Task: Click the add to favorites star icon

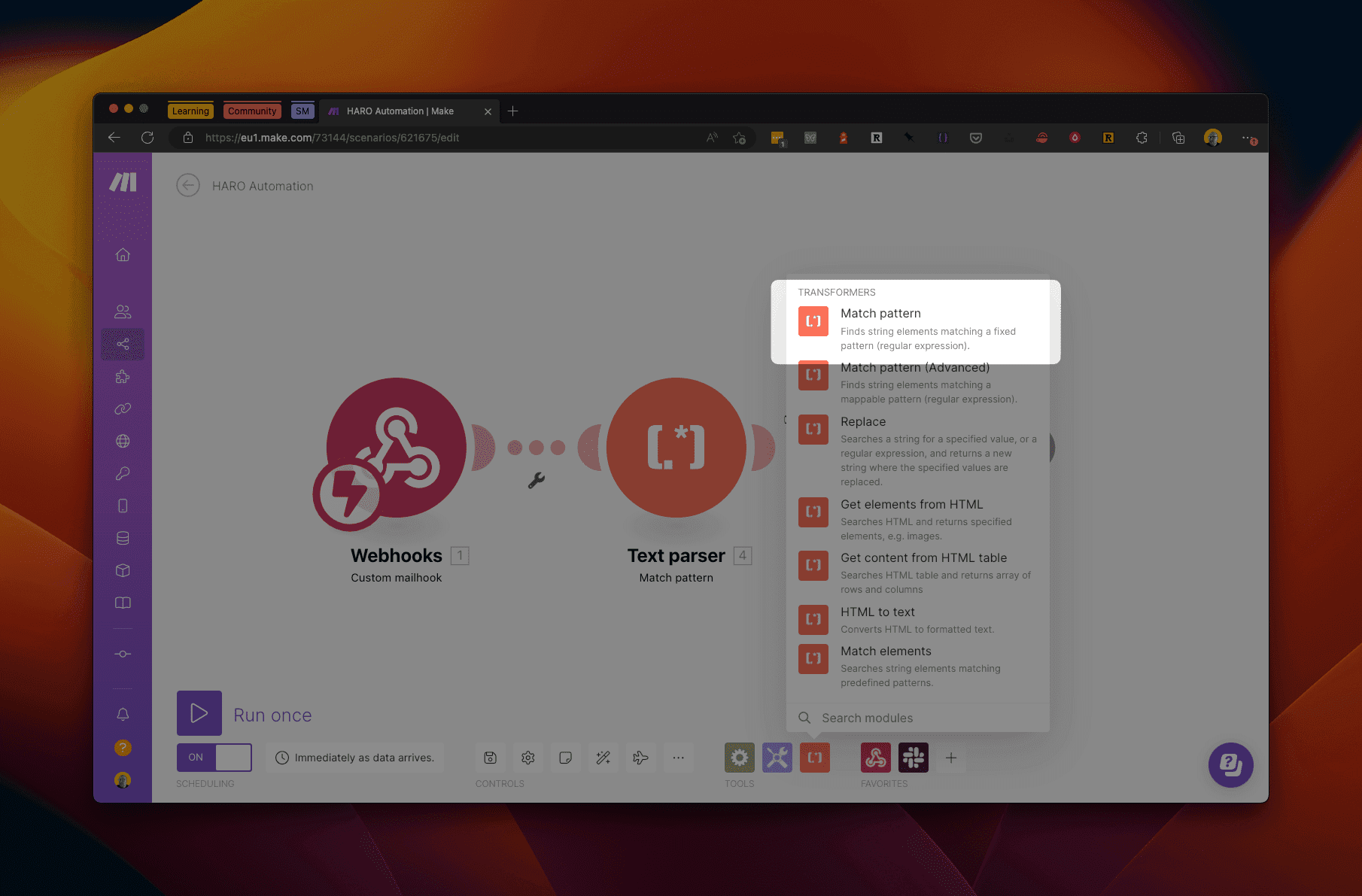Action: point(740,138)
